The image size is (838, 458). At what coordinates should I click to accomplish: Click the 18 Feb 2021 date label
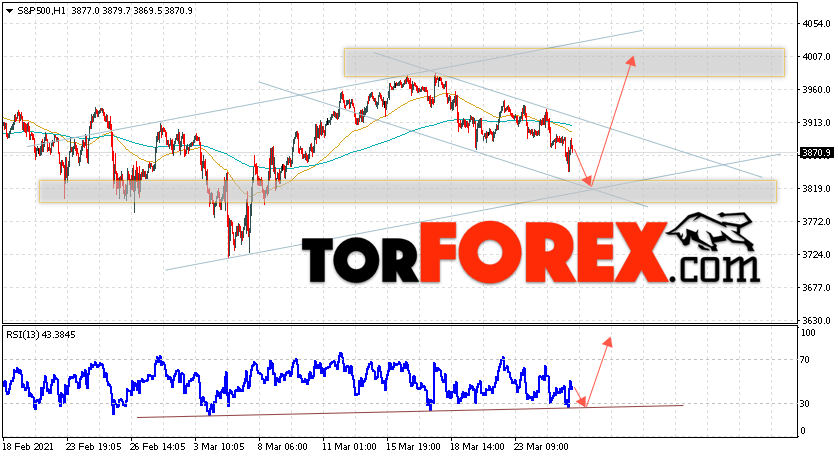pos(26,446)
